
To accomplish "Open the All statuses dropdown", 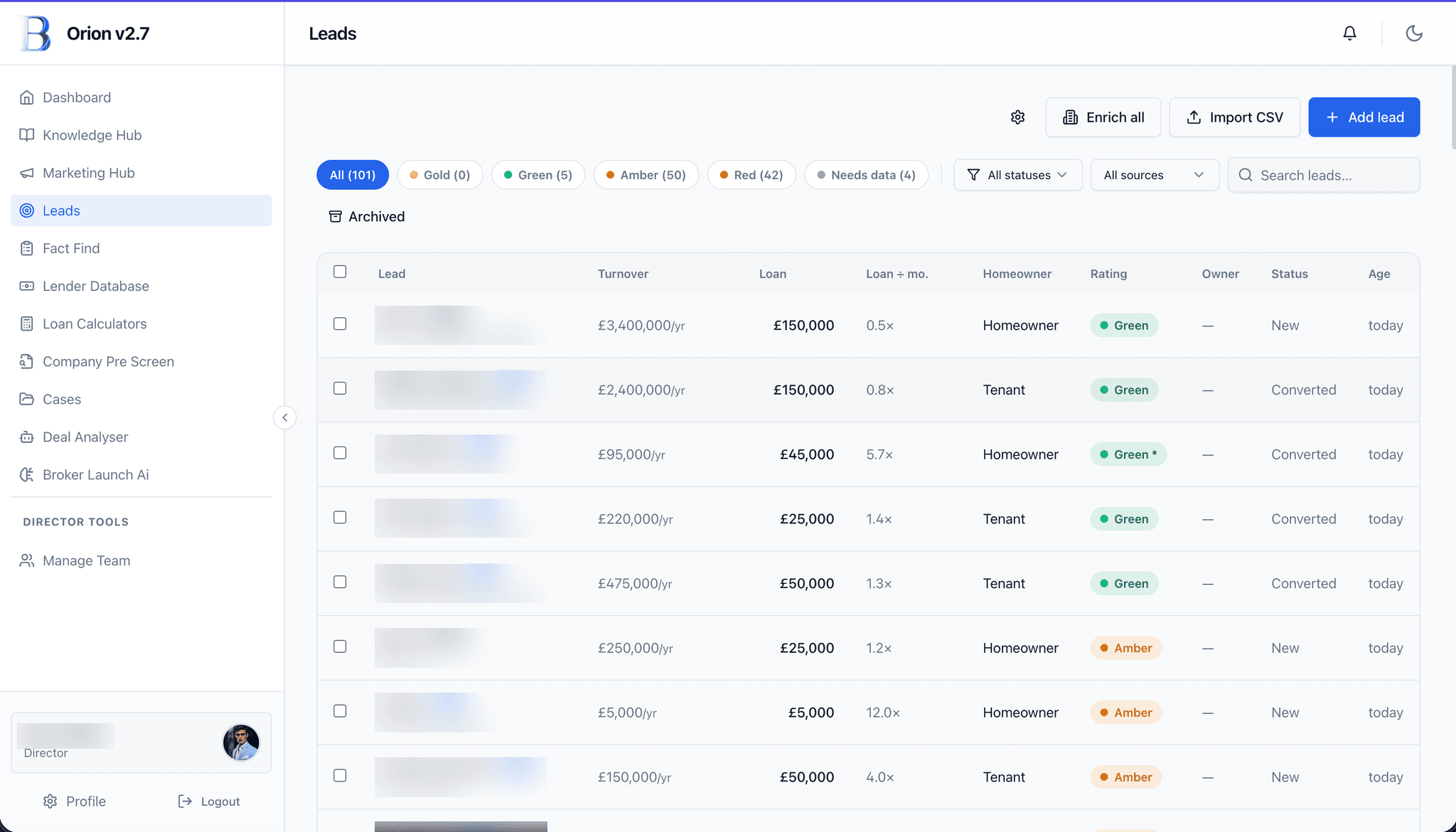I will coord(1018,175).
